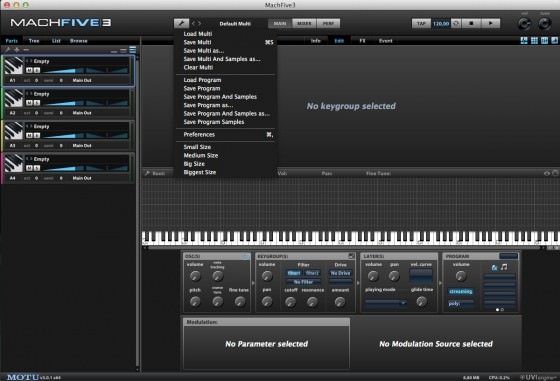Switch to the Browse tab
Screen dimensions: 560x381
pyautogui.click(x=79, y=41)
